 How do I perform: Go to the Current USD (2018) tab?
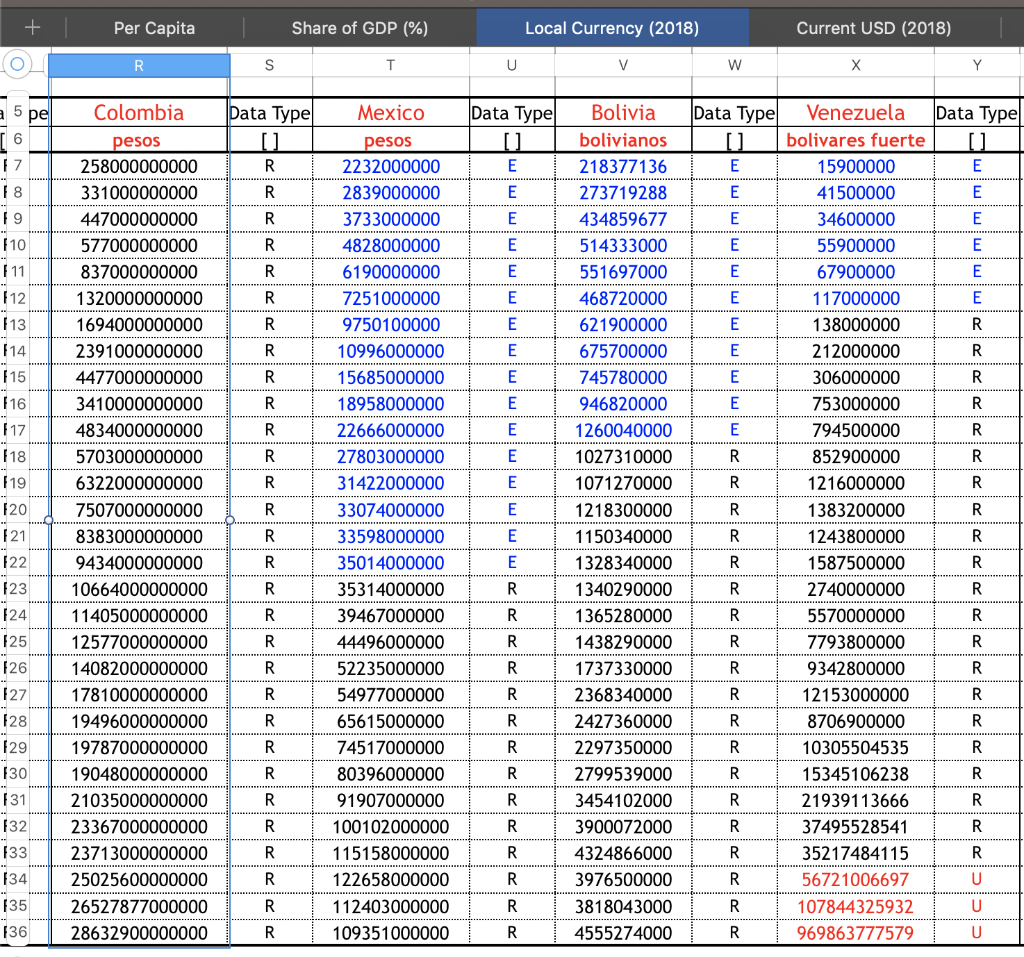pyautogui.click(x=873, y=28)
